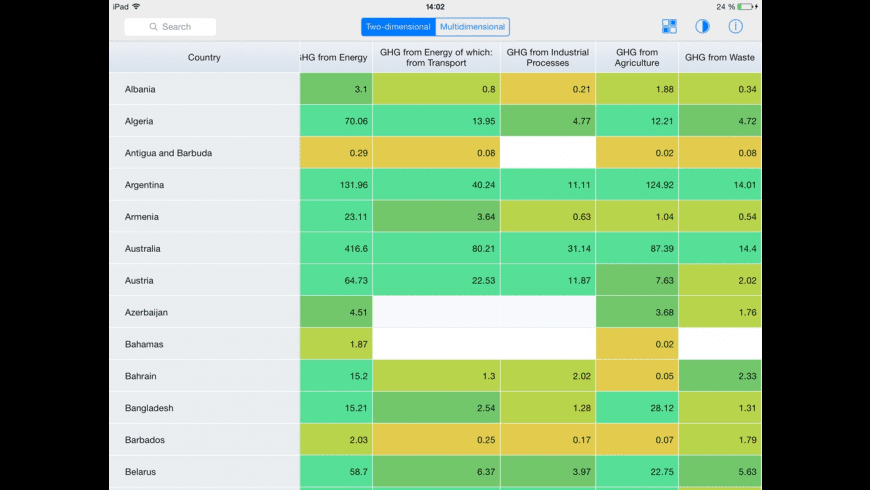Select the Bahrain row label

(x=140, y=376)
